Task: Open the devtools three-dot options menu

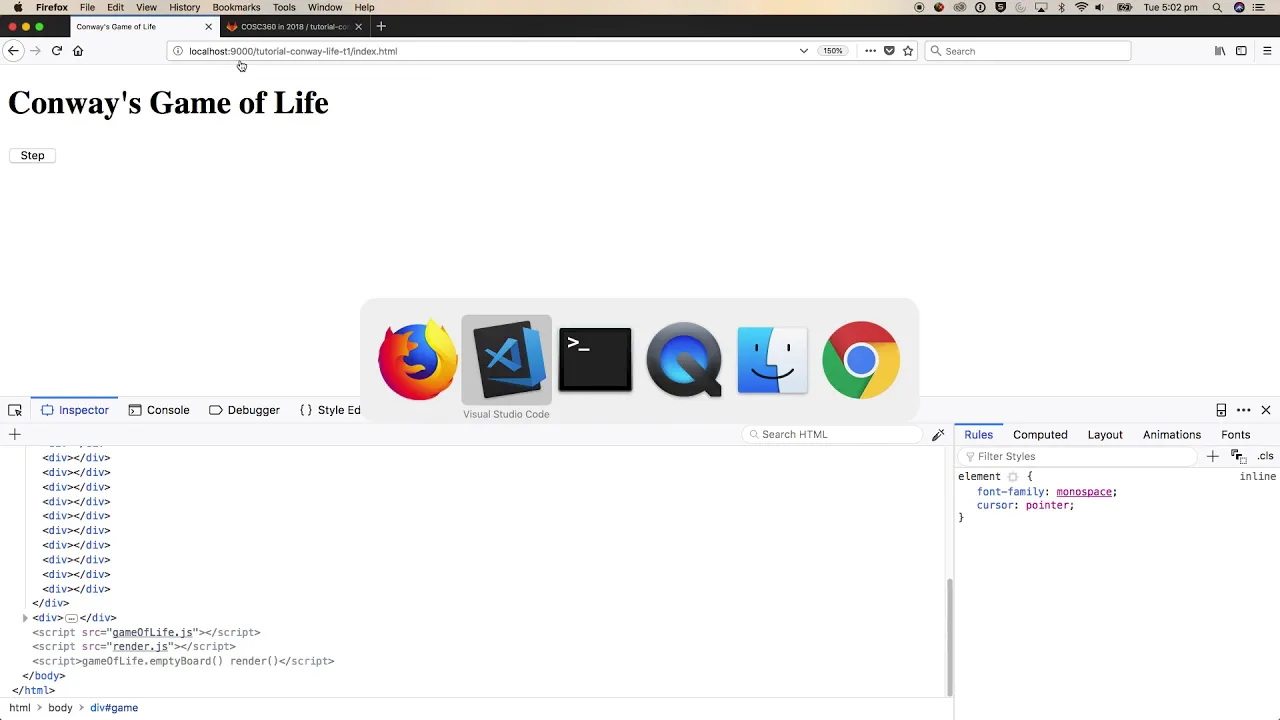Action: tap(1244, 410)
